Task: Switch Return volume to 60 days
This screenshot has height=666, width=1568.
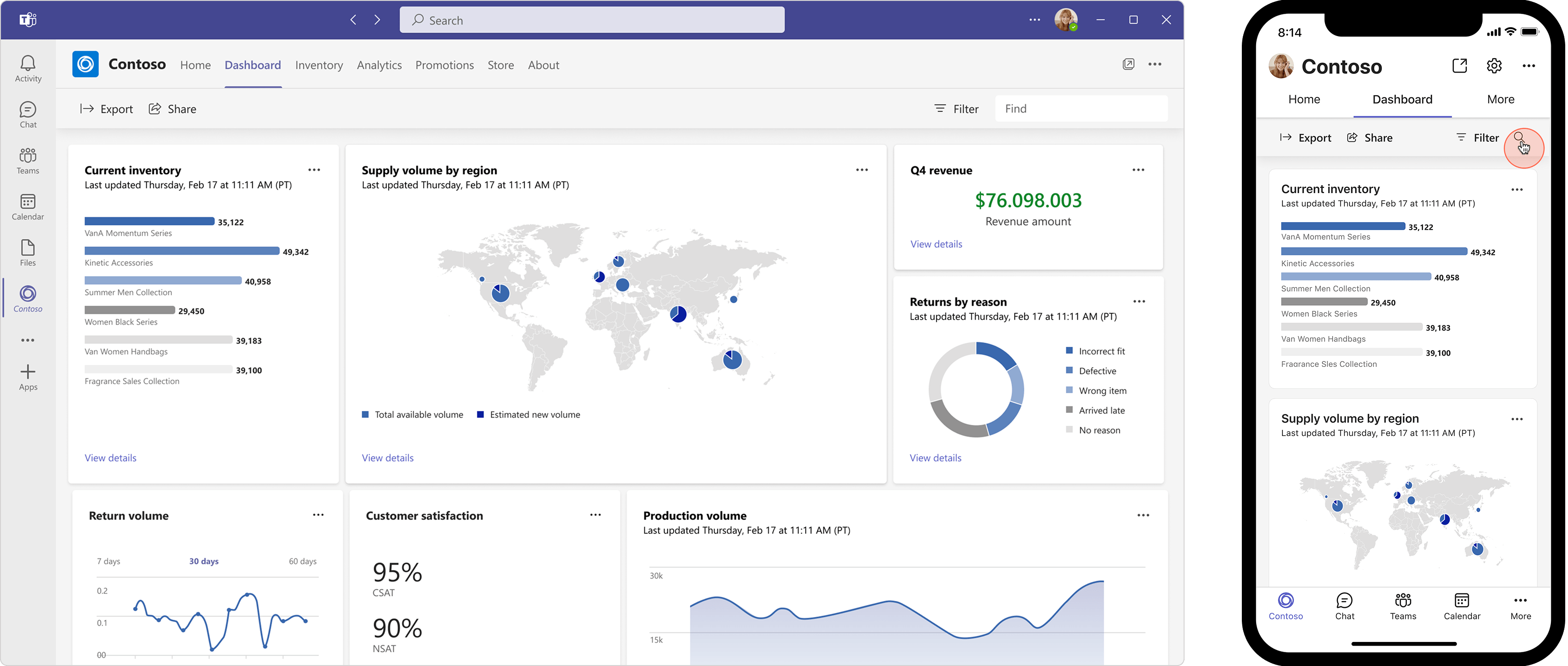Action: (303, 561)
